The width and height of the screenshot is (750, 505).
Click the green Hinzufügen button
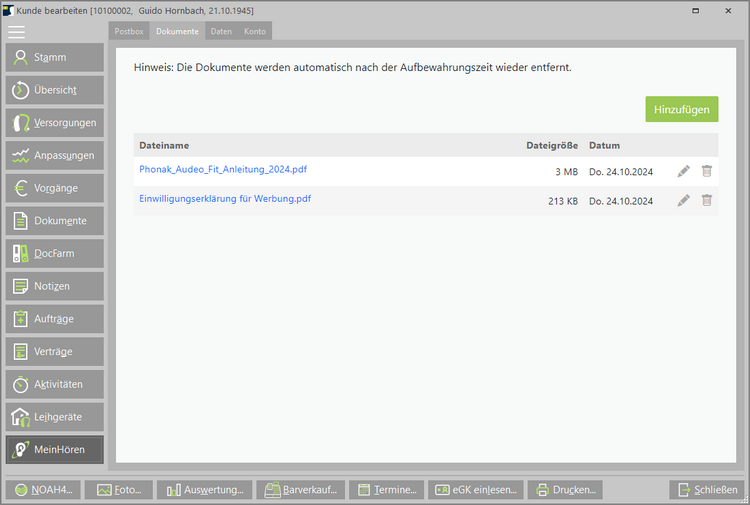[681, 108]
